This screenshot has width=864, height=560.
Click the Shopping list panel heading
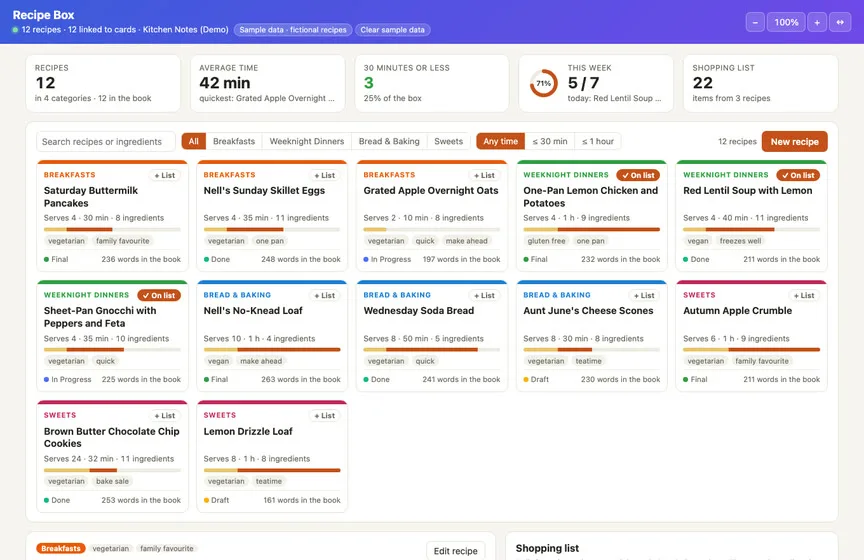tap(547, 548)
